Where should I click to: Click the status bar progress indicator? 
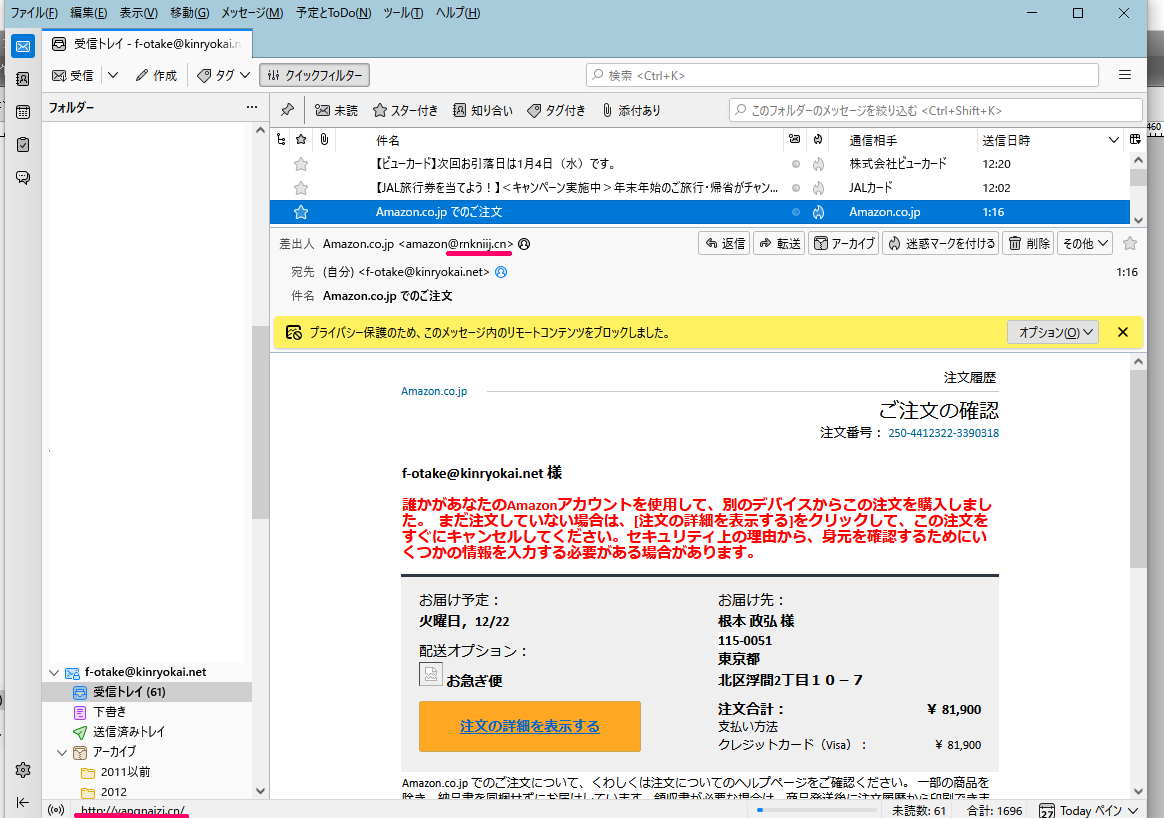tap(817, 810)
